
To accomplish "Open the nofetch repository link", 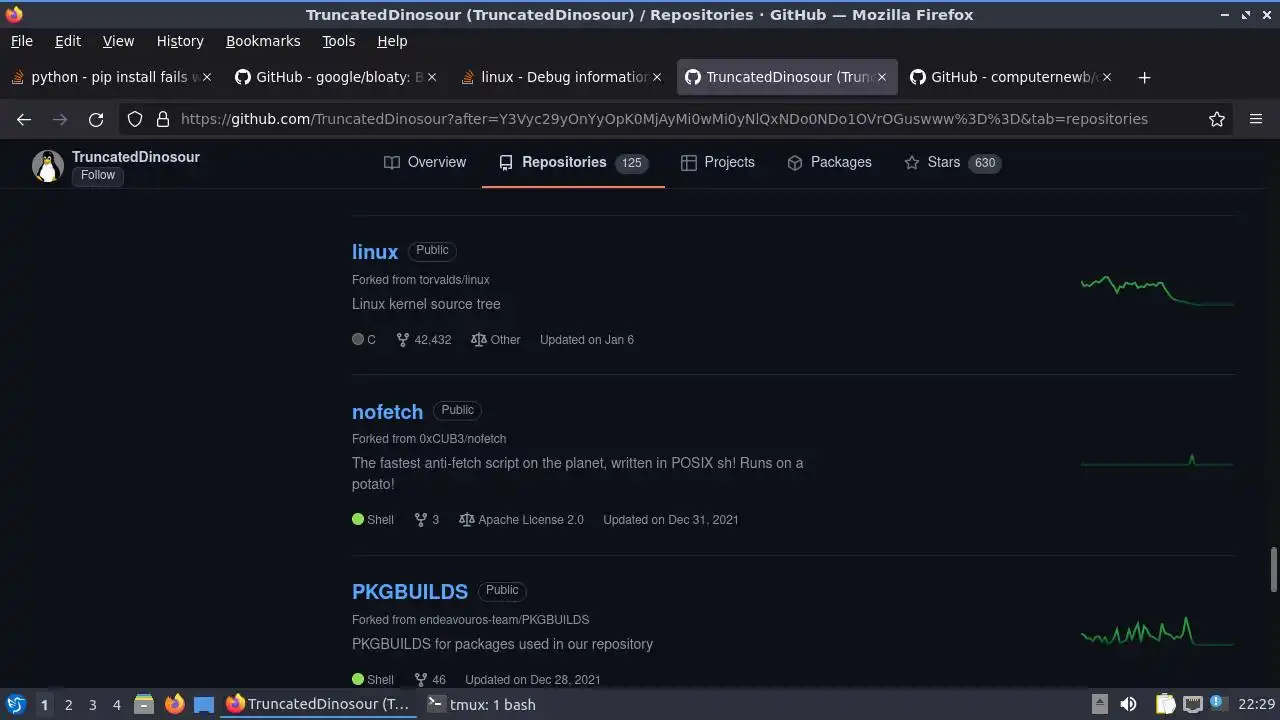I will 387,412.
